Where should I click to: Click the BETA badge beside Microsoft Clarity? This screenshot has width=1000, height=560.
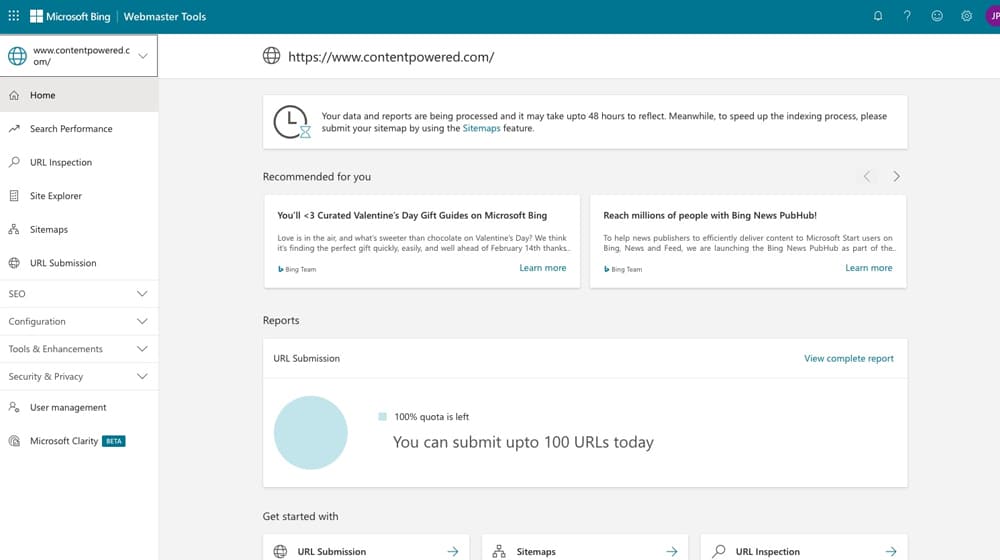114,441
